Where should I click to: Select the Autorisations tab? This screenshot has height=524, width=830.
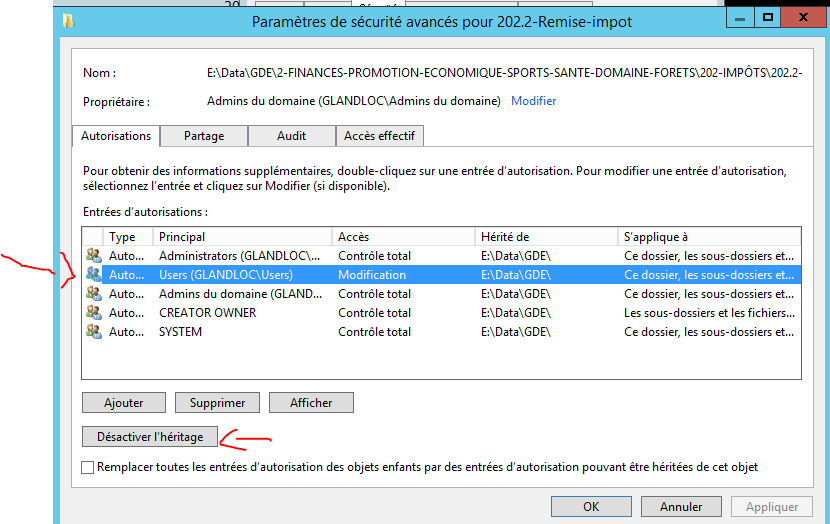[x=116, y=135]
